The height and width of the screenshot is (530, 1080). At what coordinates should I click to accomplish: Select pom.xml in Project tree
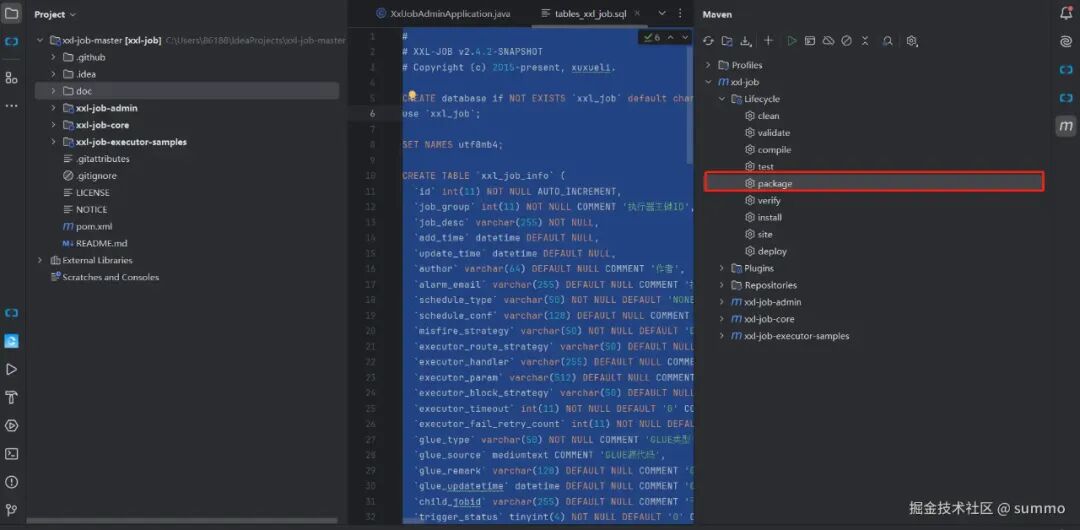(x=94, y=226)
